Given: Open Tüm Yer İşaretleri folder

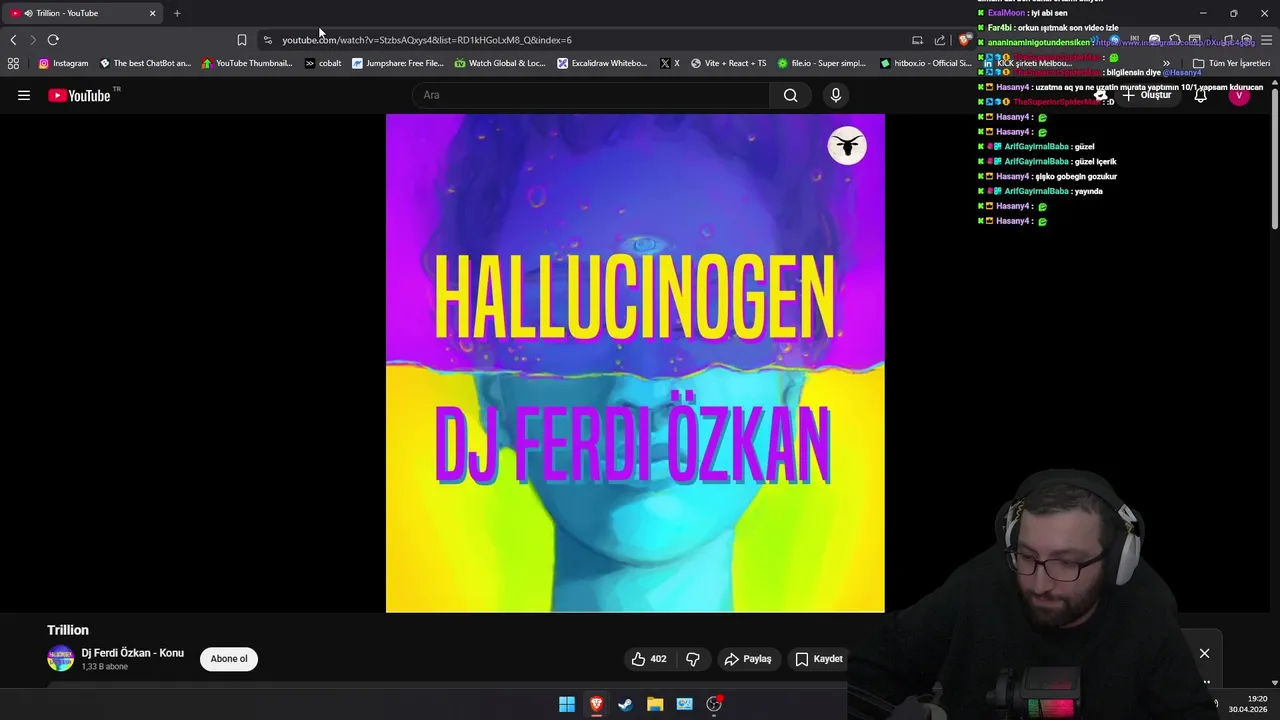Looking at the screenshot, I should [x=1231, y=63].
